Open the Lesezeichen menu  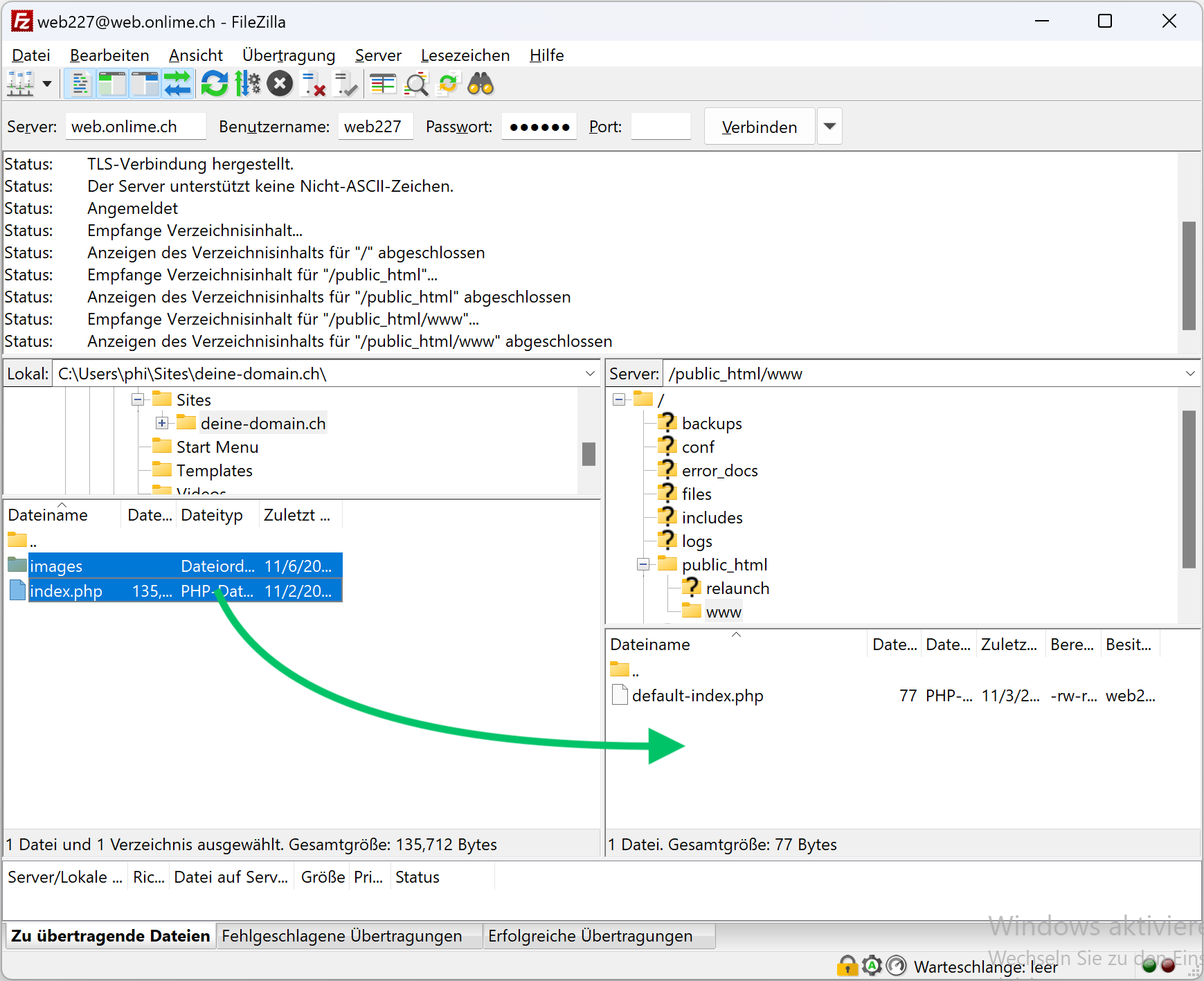[465, 55]
